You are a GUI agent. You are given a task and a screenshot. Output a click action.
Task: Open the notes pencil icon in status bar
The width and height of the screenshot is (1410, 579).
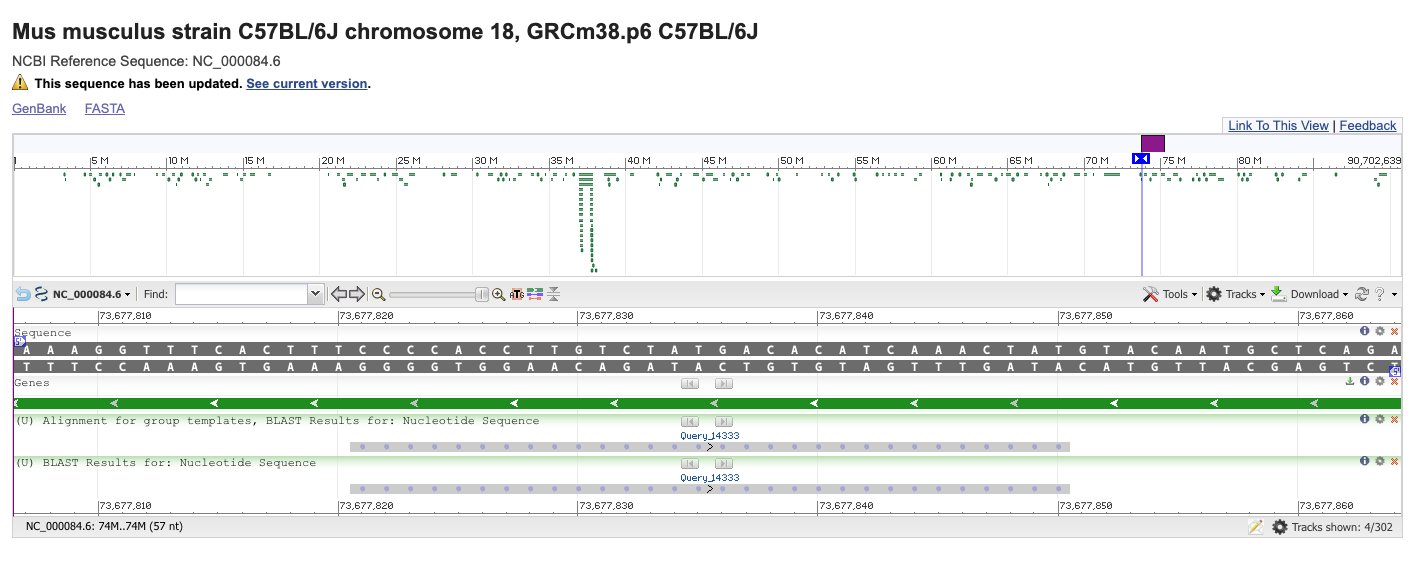click(x=1255, y=526)
